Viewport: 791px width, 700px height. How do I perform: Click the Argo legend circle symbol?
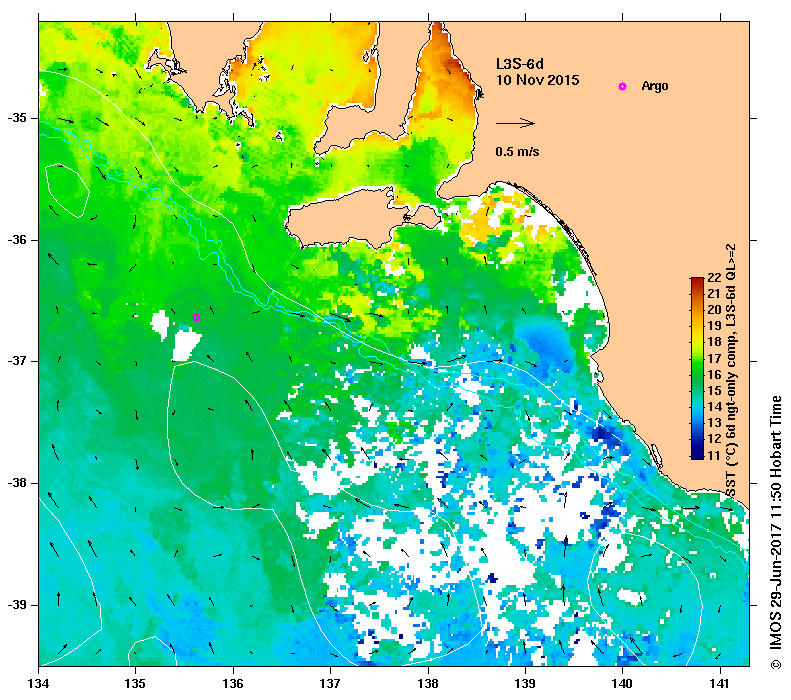[x=623, y=87]
